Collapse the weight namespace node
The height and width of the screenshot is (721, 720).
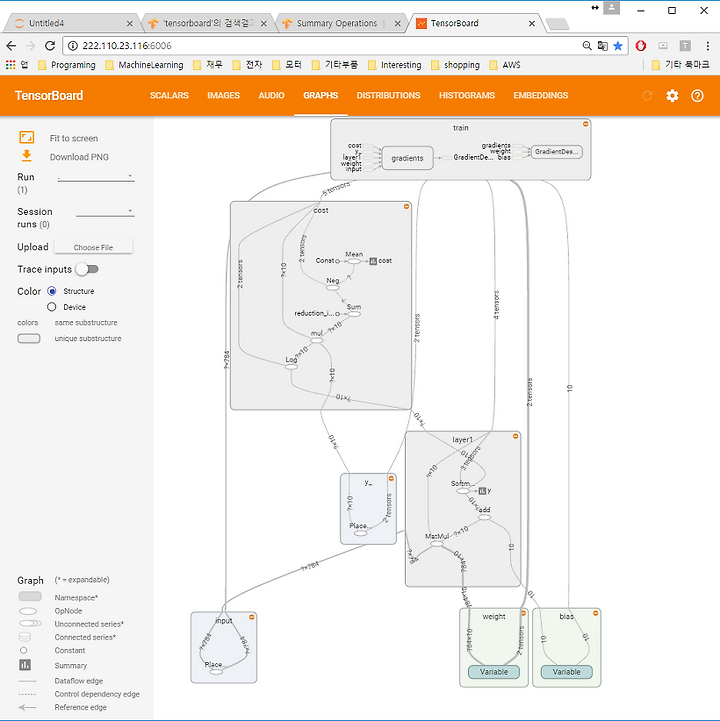point(523,613)
